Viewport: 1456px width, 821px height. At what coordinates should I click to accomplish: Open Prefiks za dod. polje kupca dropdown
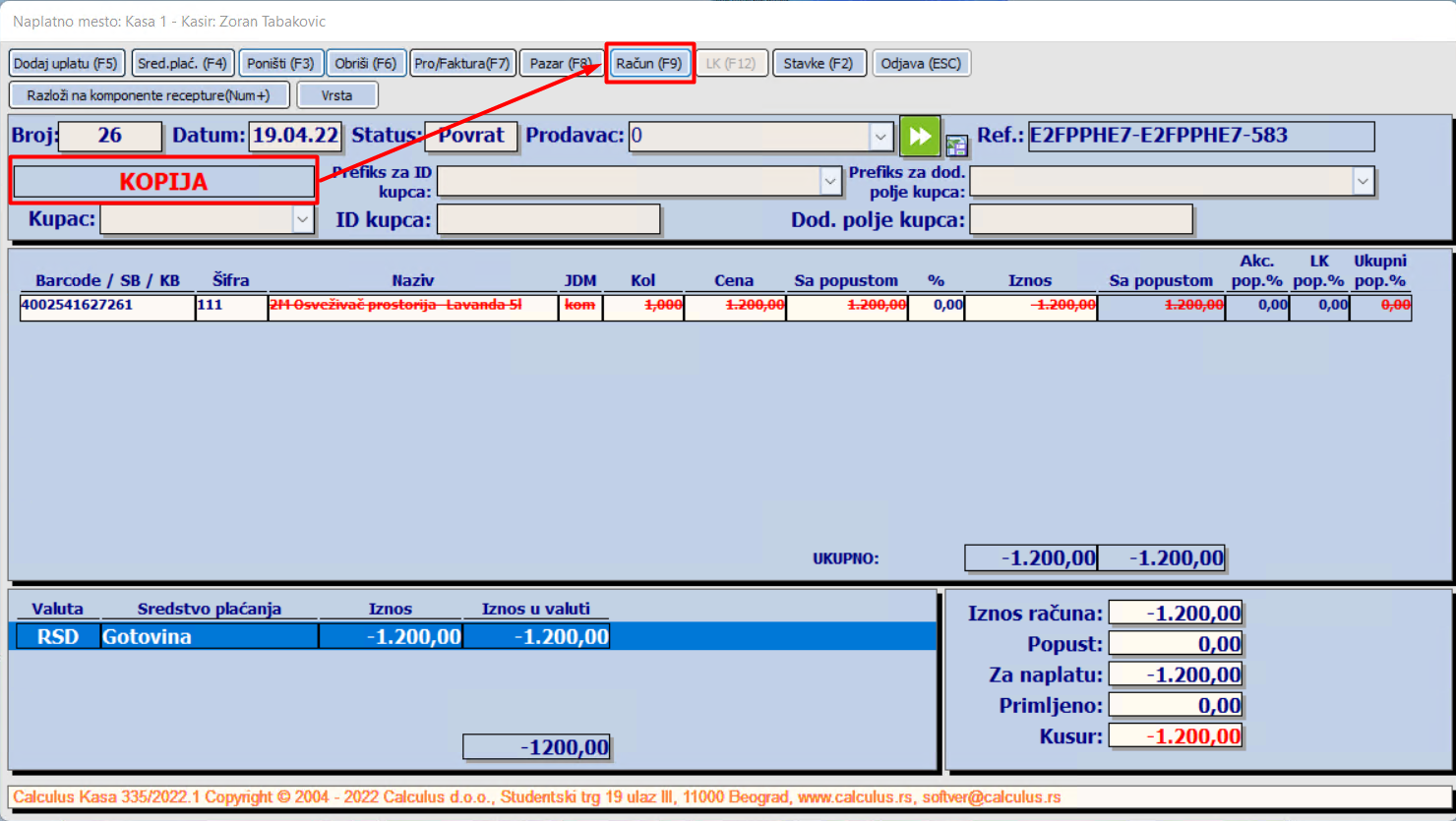pos(1363,182)
